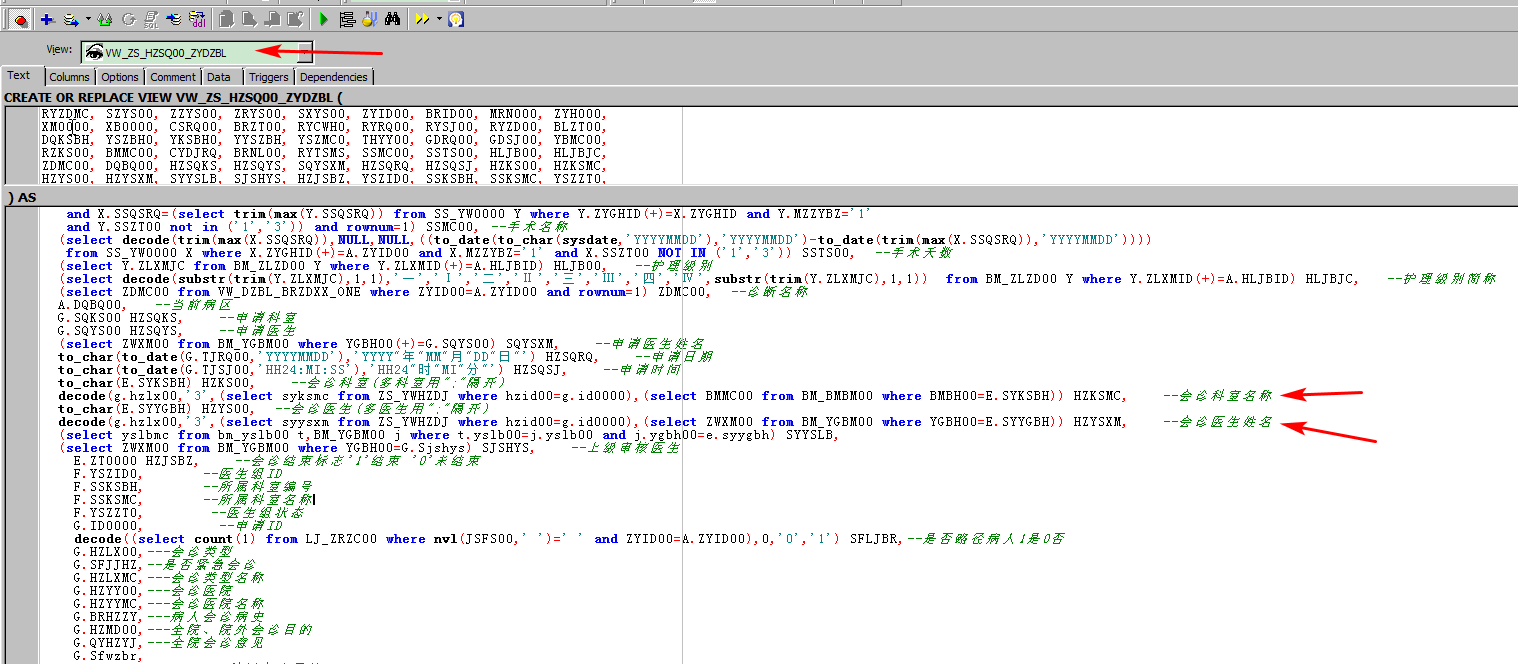Screen dimensions: 1518x664
Task: Open dropdown beside the database arrow icon
Action: (x=87, y=19)
